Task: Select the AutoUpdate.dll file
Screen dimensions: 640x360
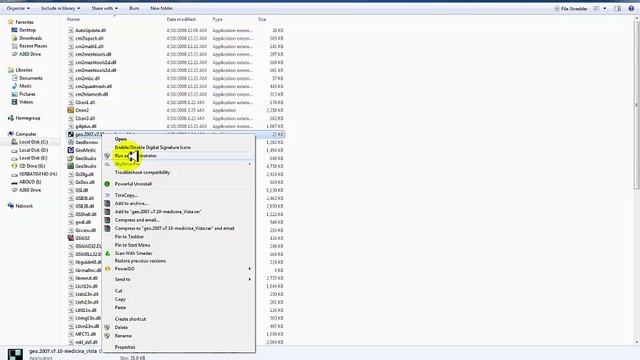Action: (x=91, y=31)
